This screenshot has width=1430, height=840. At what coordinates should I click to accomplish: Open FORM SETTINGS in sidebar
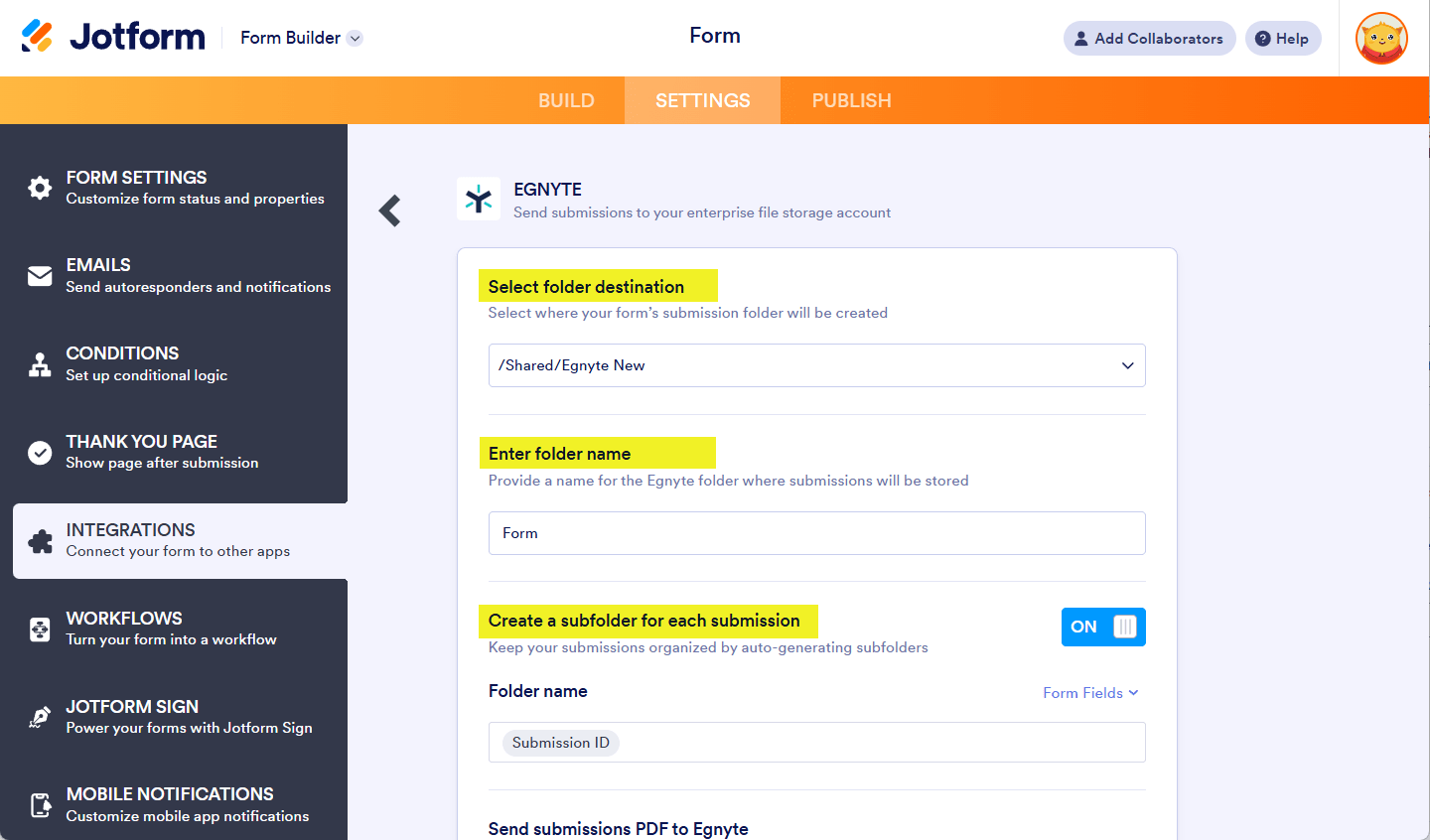click(174, 188)
